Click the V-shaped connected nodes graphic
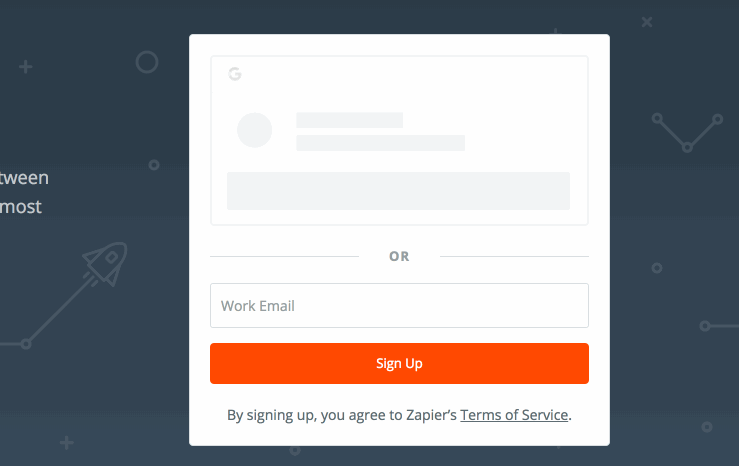Image resolution: width=739 pixels, height=466 pixels. click(687, 132)
